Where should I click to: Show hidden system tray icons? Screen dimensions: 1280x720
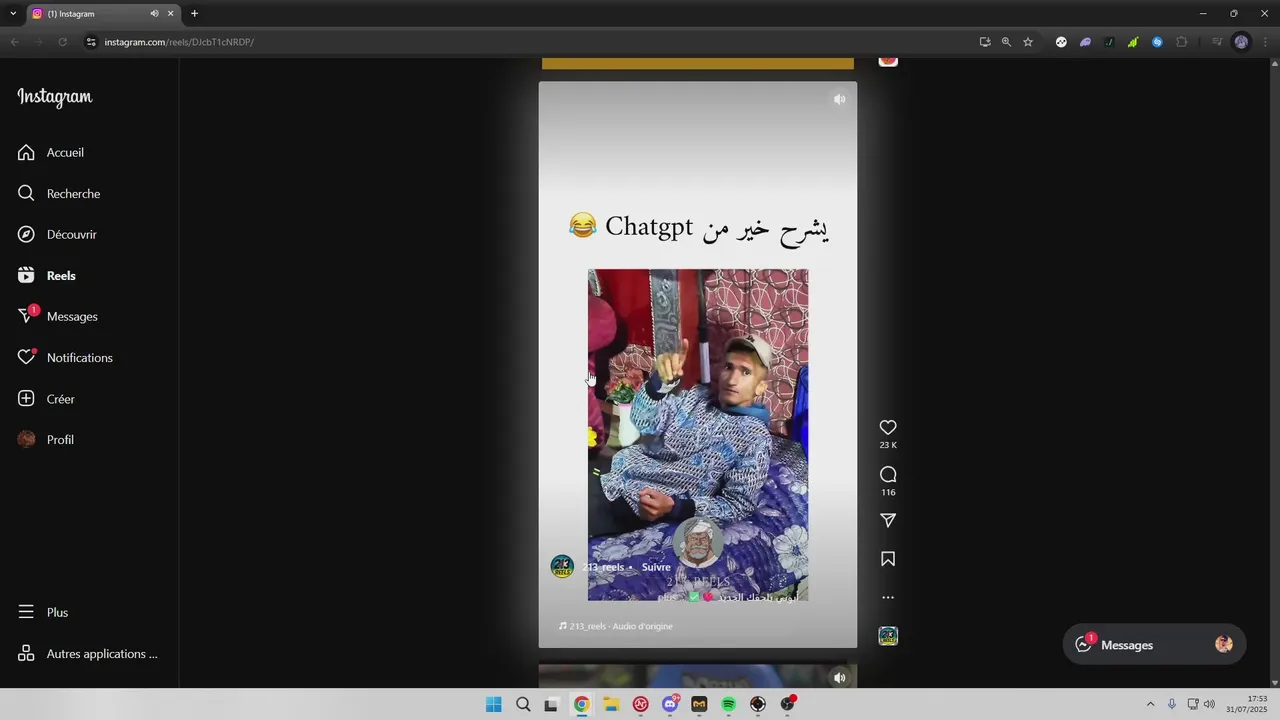1150,704
